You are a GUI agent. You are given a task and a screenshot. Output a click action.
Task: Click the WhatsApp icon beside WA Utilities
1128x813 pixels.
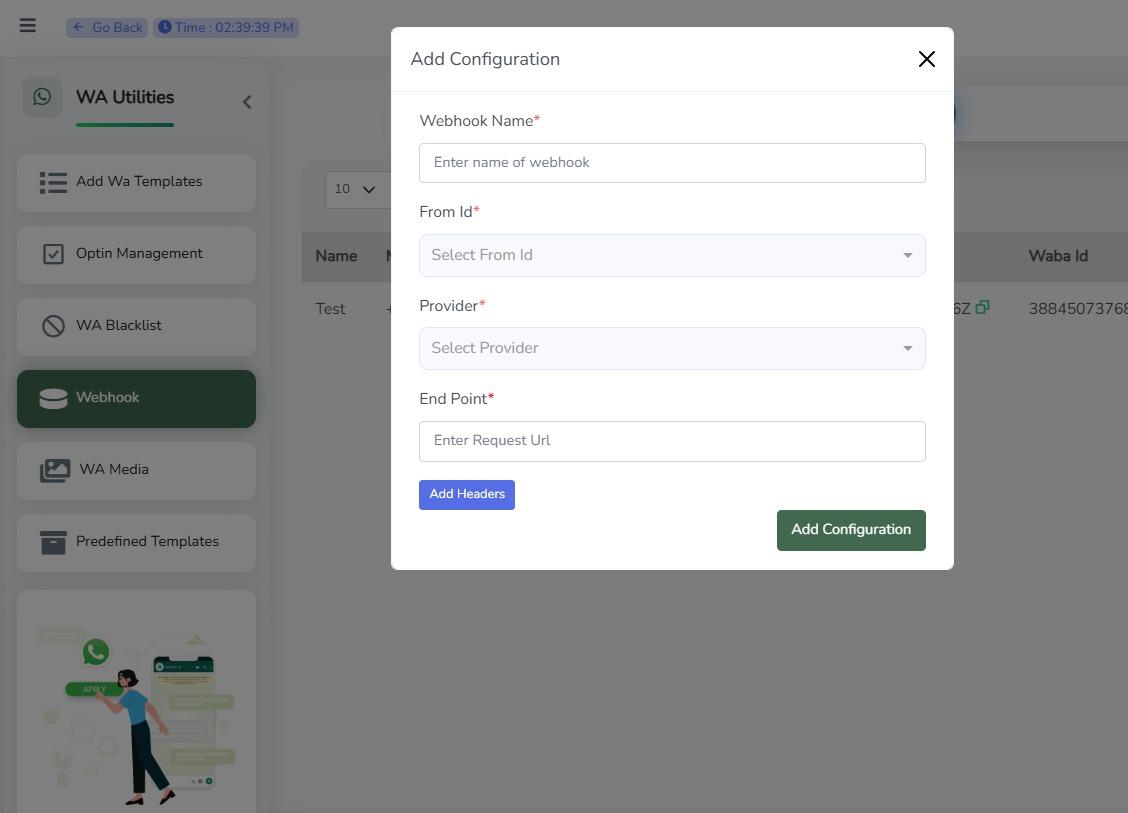pyautogui.click(x=42, y=96)
